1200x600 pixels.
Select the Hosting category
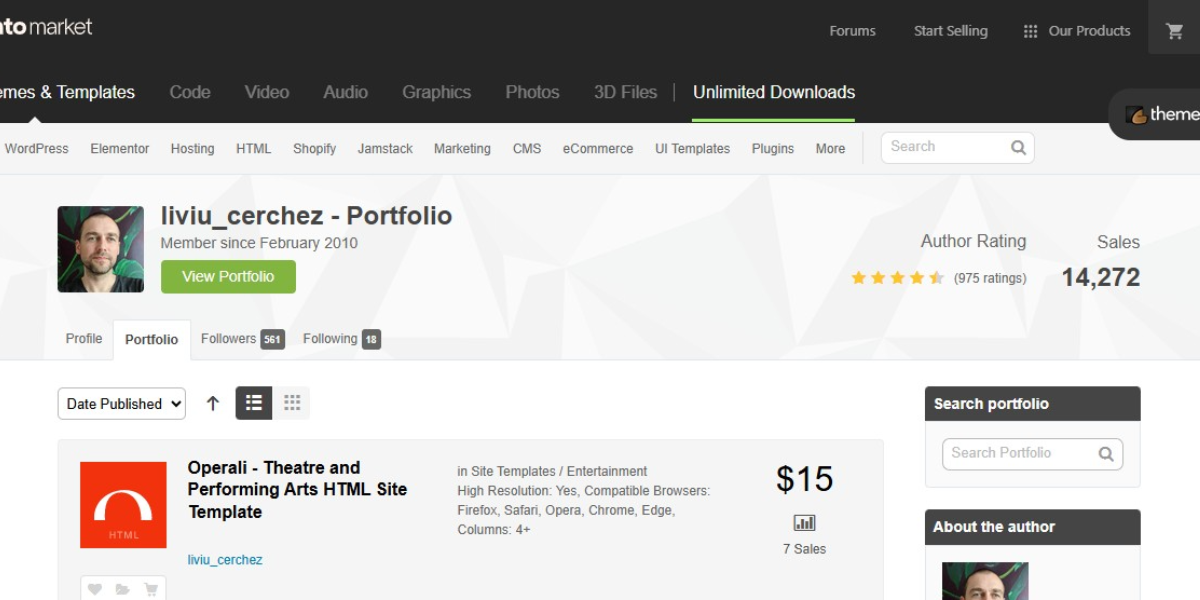[193, 148]
